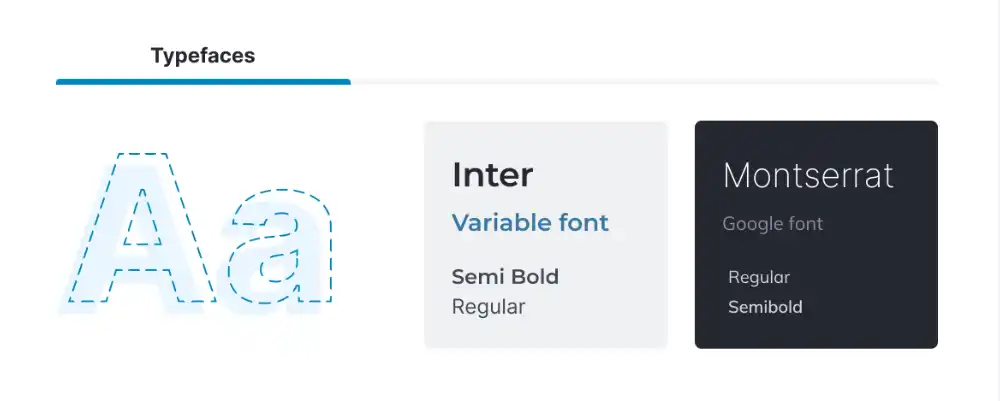Click the right stem of lowercase a
Image resolution: width=1000 pixels, height=401 pixels.
(x=317, y=260)
